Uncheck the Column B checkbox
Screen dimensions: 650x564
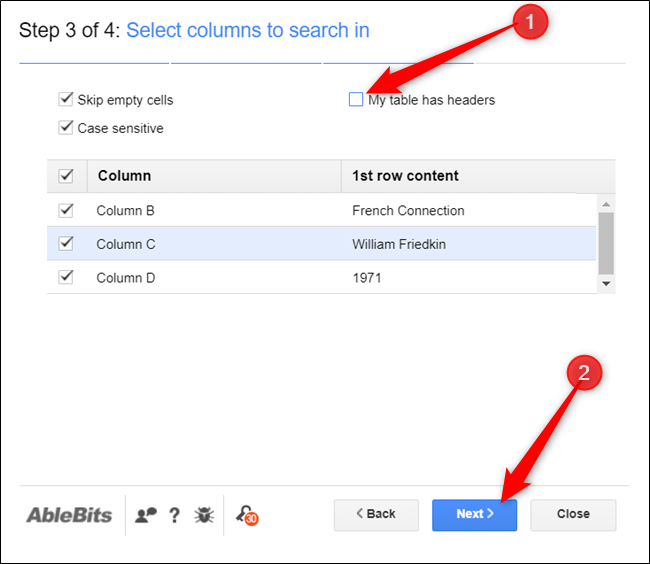66,211
